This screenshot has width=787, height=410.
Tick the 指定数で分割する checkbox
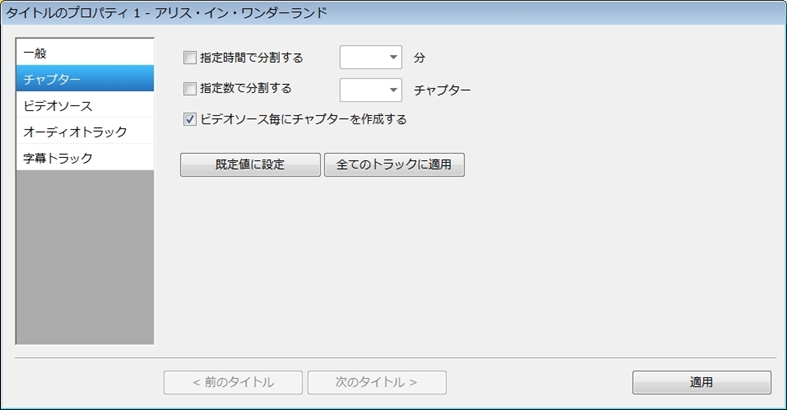pos(189,89)
